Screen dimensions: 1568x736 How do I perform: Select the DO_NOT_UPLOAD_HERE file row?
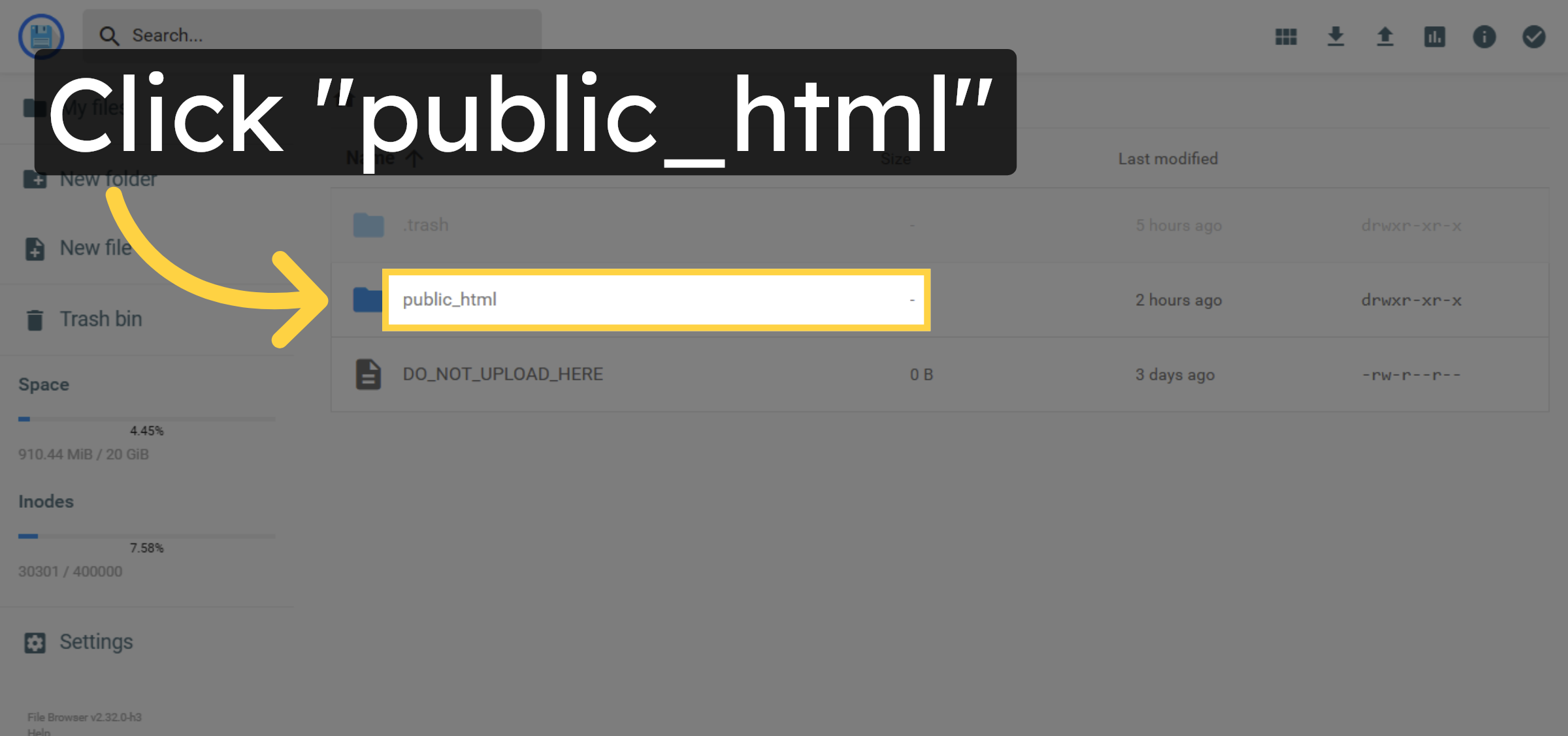click(503, 374)
